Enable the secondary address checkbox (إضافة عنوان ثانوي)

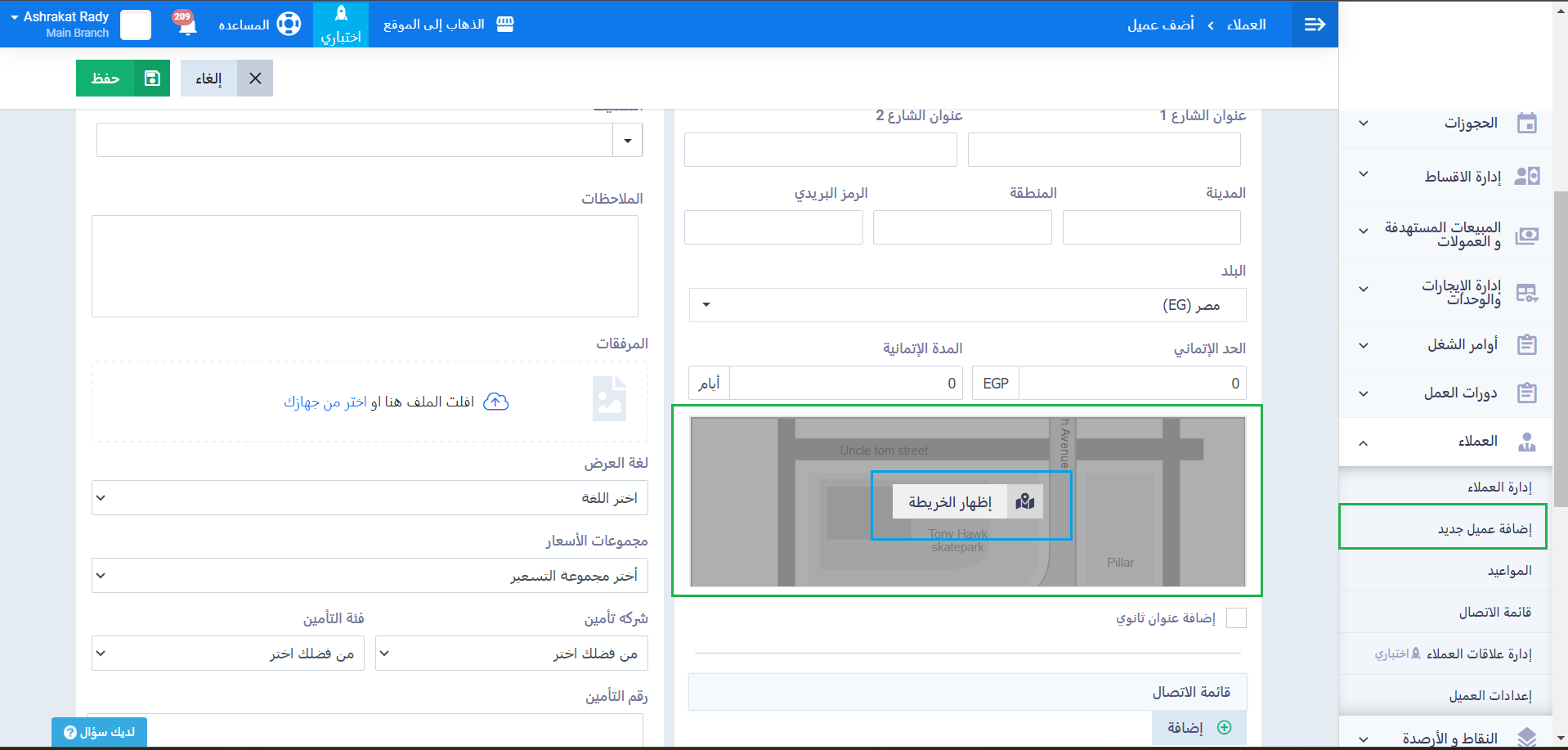[x=1236, y=618]
